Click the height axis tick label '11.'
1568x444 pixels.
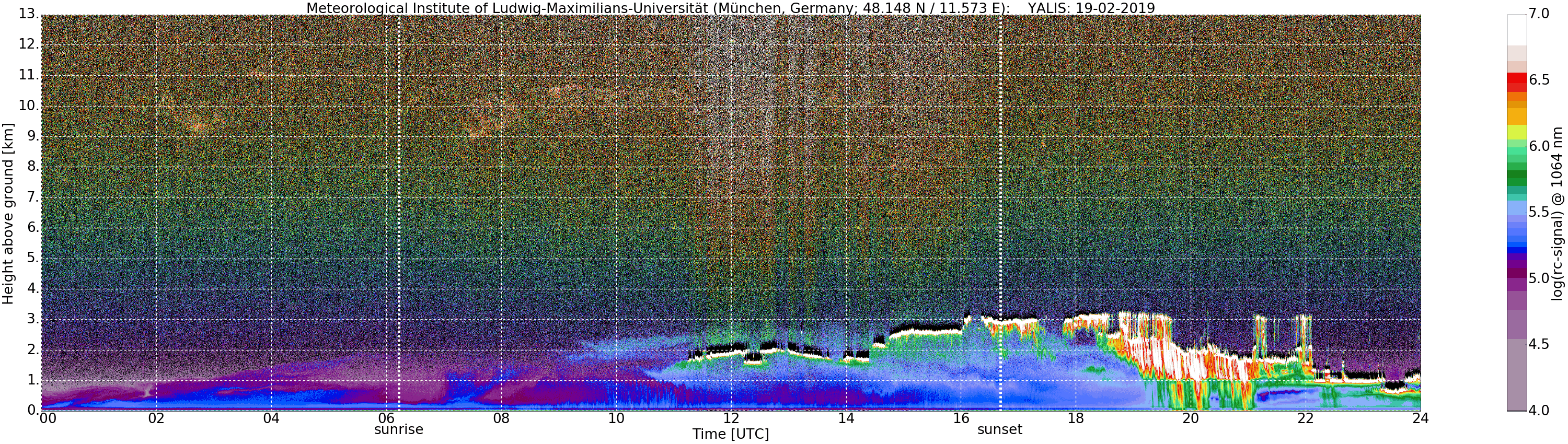pos(29,75)
